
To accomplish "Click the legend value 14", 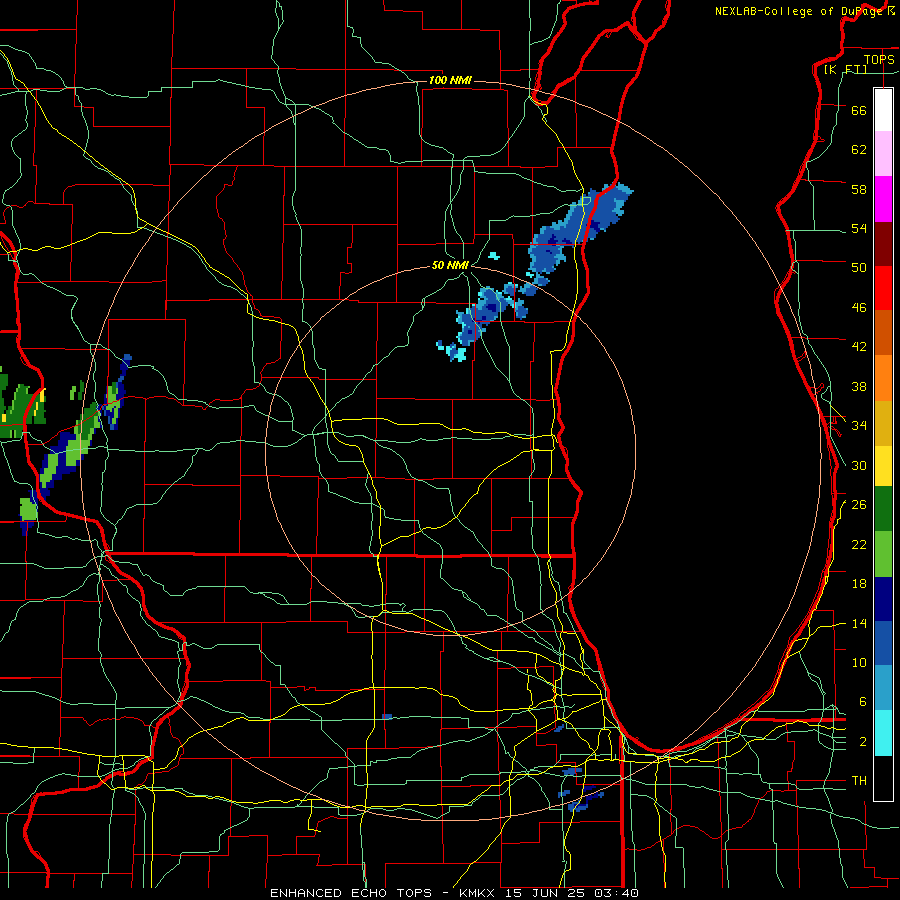I will tap(859, 623).
